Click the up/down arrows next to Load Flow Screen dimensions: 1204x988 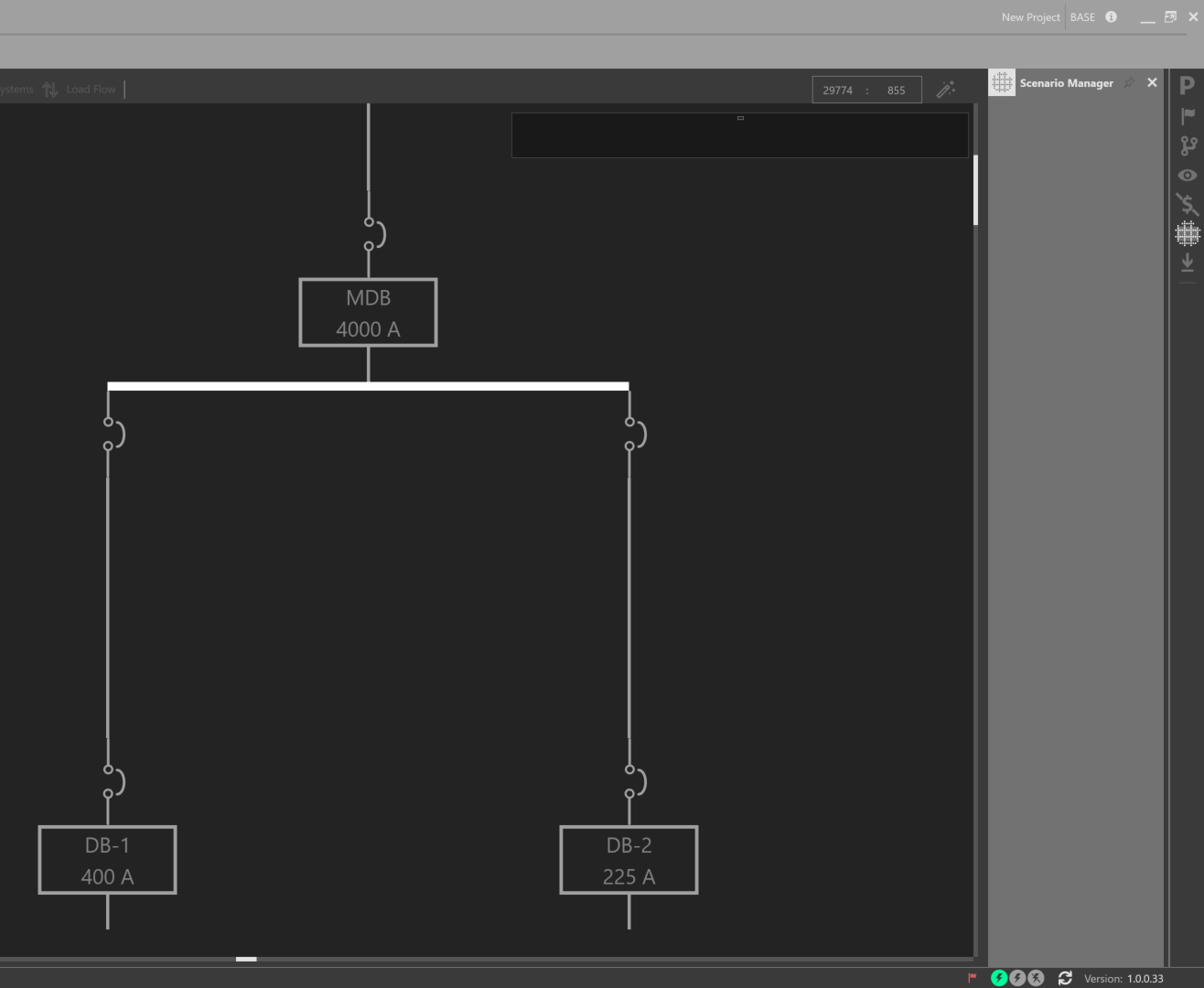coord(50,89)
